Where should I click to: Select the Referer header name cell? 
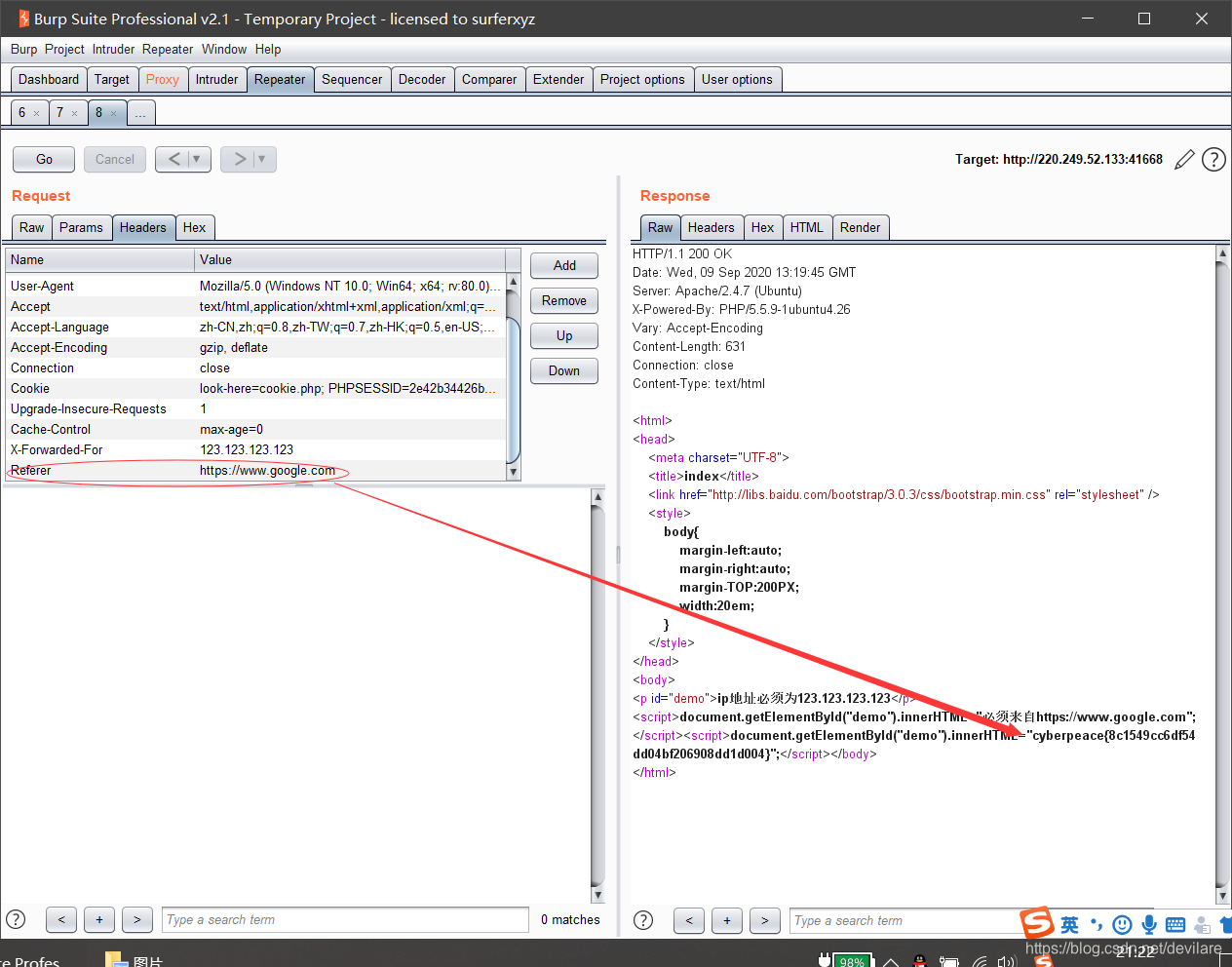[99, 470]
